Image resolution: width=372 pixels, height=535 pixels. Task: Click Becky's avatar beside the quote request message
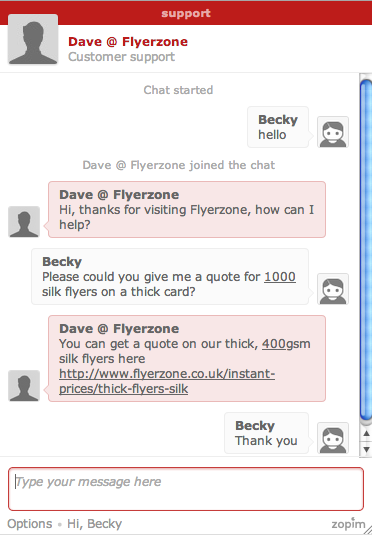333,289
